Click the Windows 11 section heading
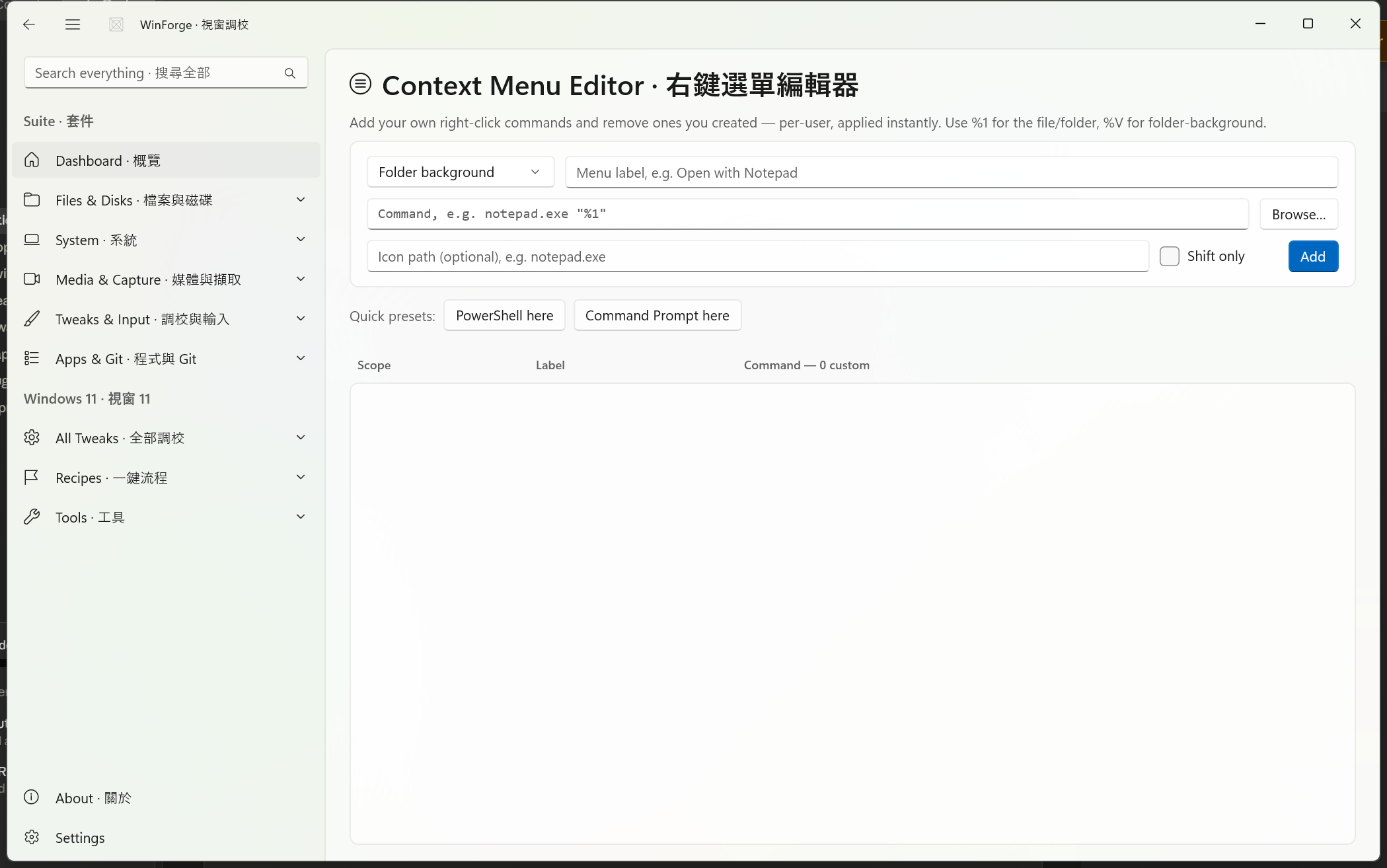This screenshot has width=1387, height=868. coord(87,398)
